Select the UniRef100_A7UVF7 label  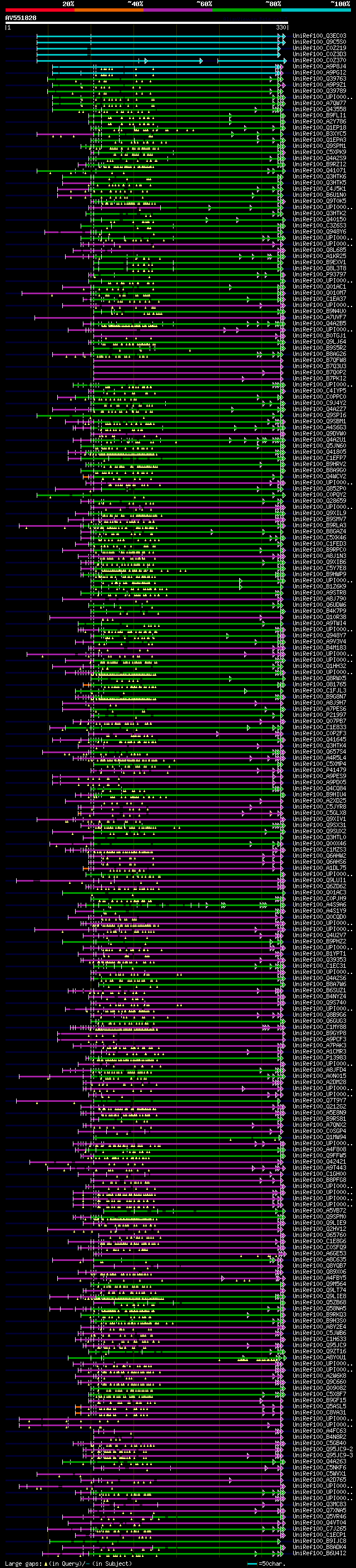click(319, 317)
